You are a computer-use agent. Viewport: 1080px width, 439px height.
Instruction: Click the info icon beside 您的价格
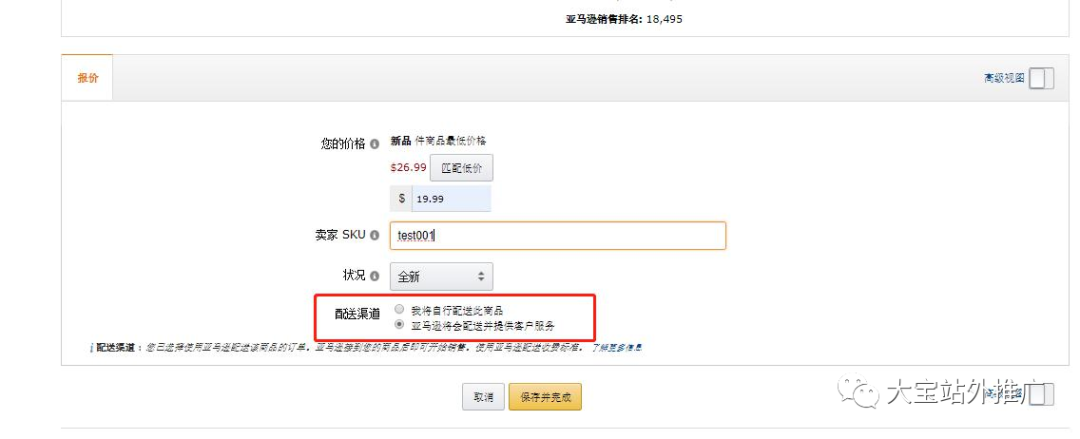[x=374, y=144]
